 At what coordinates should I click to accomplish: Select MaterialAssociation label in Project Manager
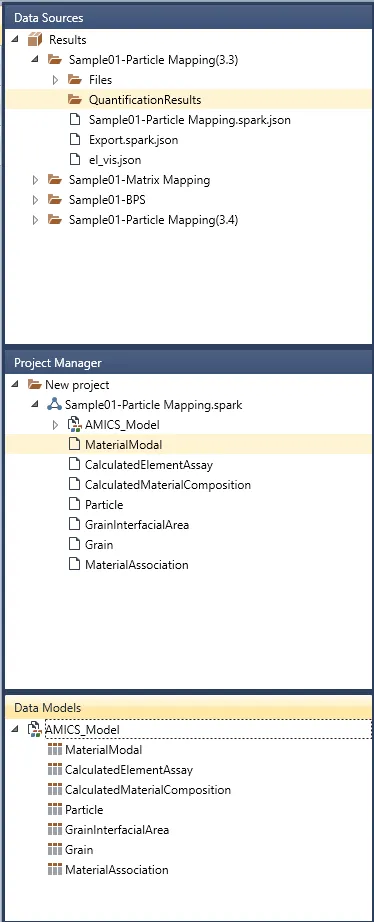pyautogui.click(x=136, y=565)
